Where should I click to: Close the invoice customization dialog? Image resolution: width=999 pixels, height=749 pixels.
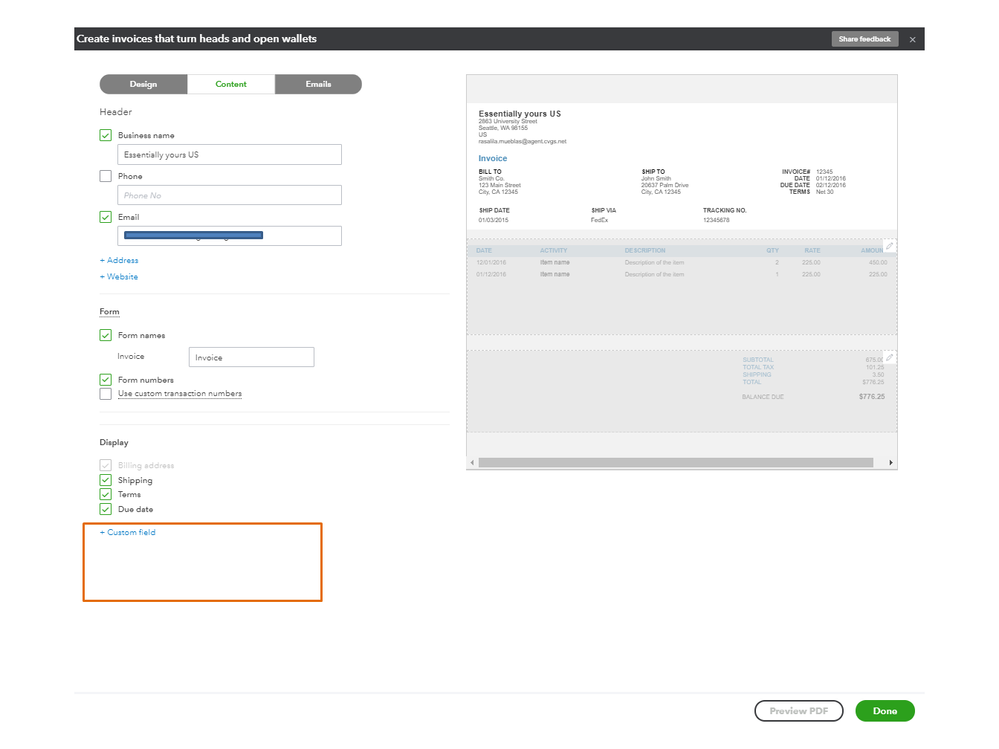(x=912, y=40)
